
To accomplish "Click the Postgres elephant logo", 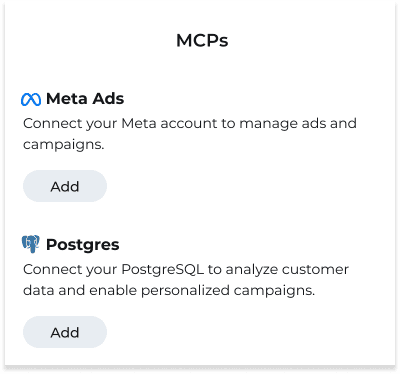I will click(x=31, y=244).
